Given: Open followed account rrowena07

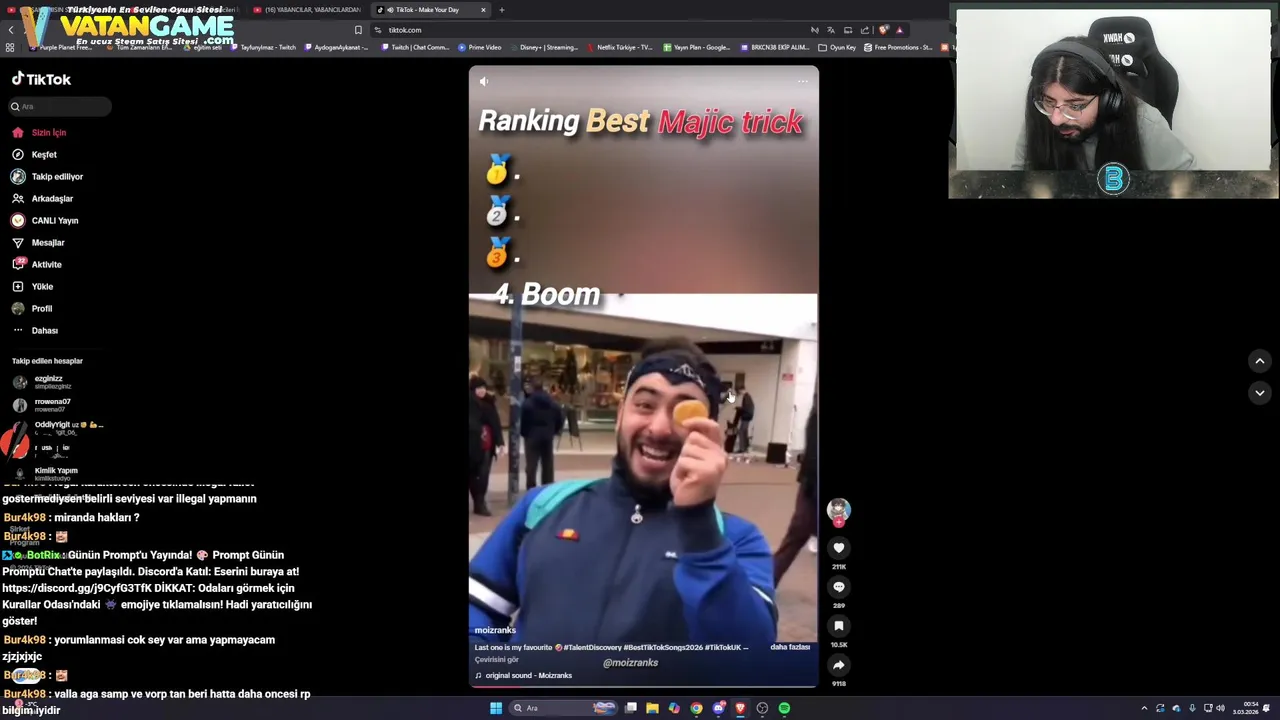Looking at the screenshot, I should click(x=42, y=405).
